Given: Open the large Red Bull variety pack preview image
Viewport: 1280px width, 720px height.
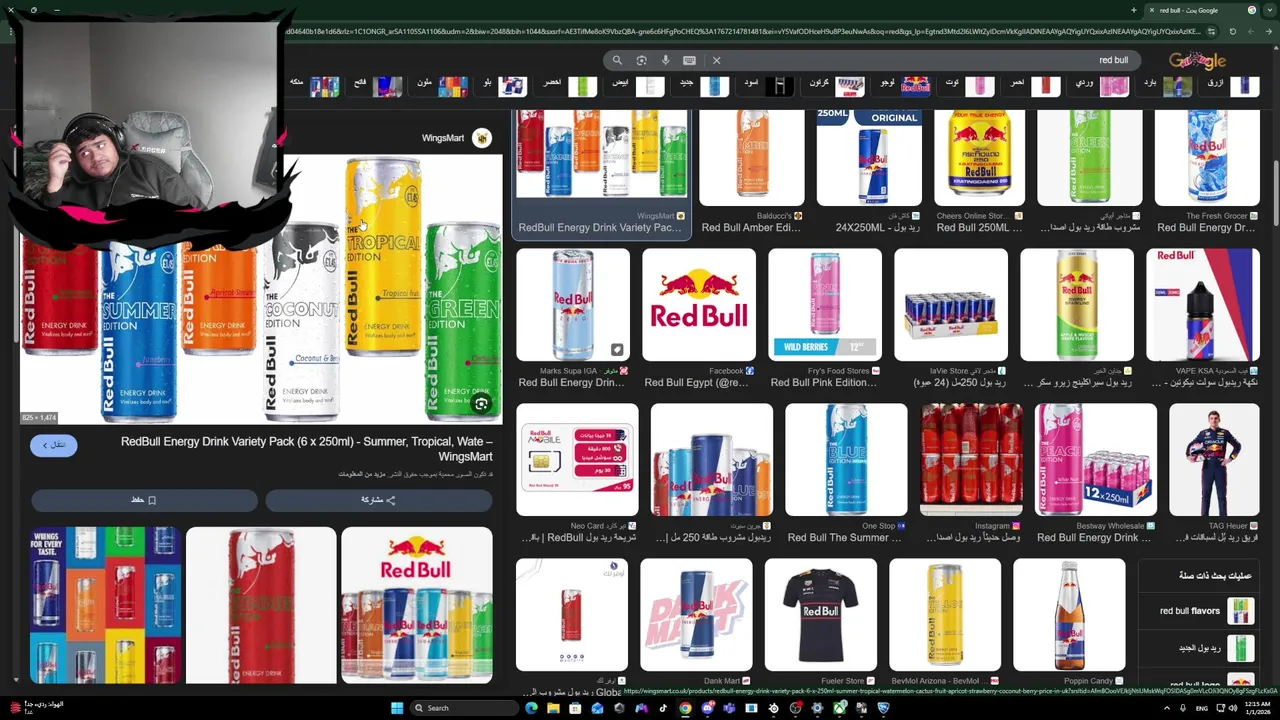Looking at the screenshot, I should pyautogui.click(x=261, y=290).
